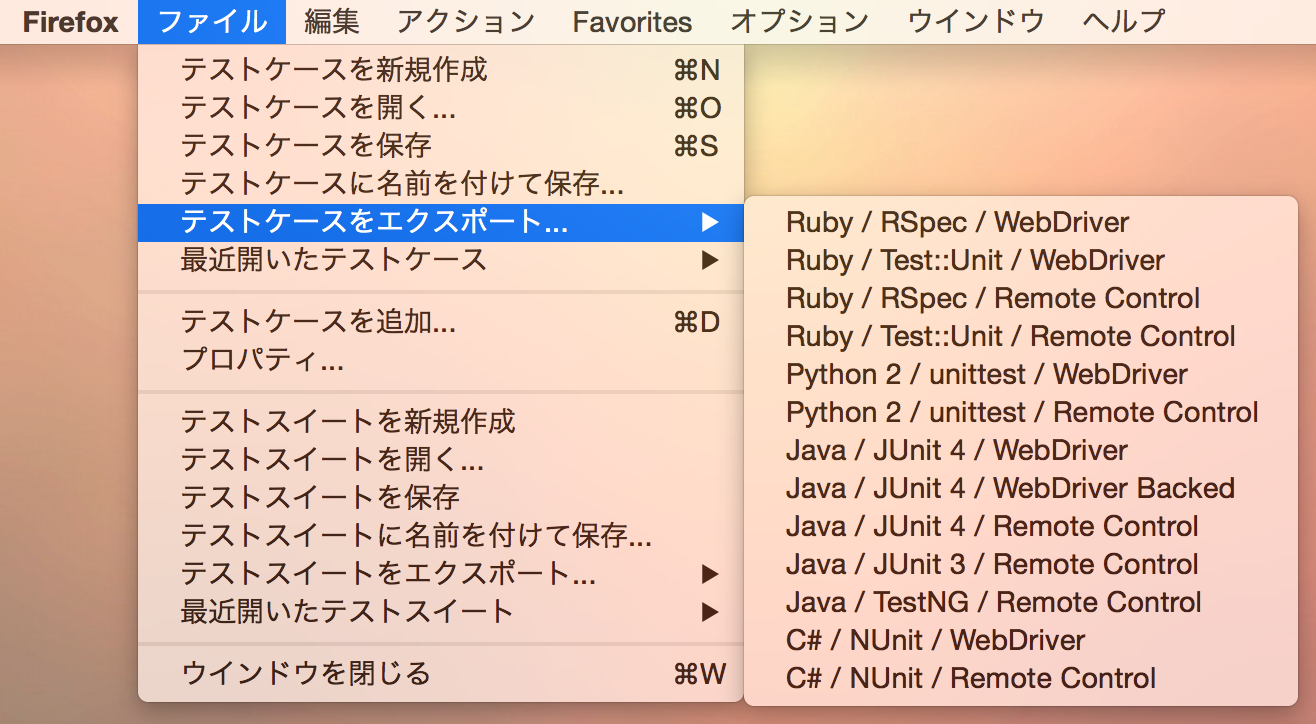Choose テストケースを保存
The height and width of the screenshot is (724, 1316).
pos(441,146)
